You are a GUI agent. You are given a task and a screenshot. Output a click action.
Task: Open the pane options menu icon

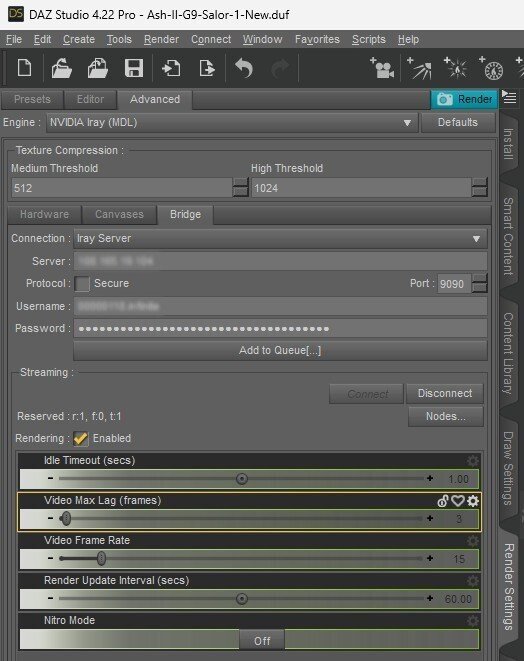pyautogui.click(x=509, y=97)
